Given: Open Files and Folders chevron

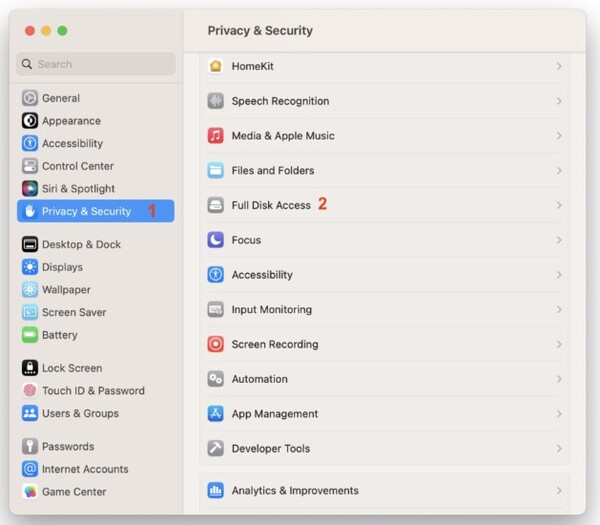Looking at the screenshot, I should coord(559,171).
